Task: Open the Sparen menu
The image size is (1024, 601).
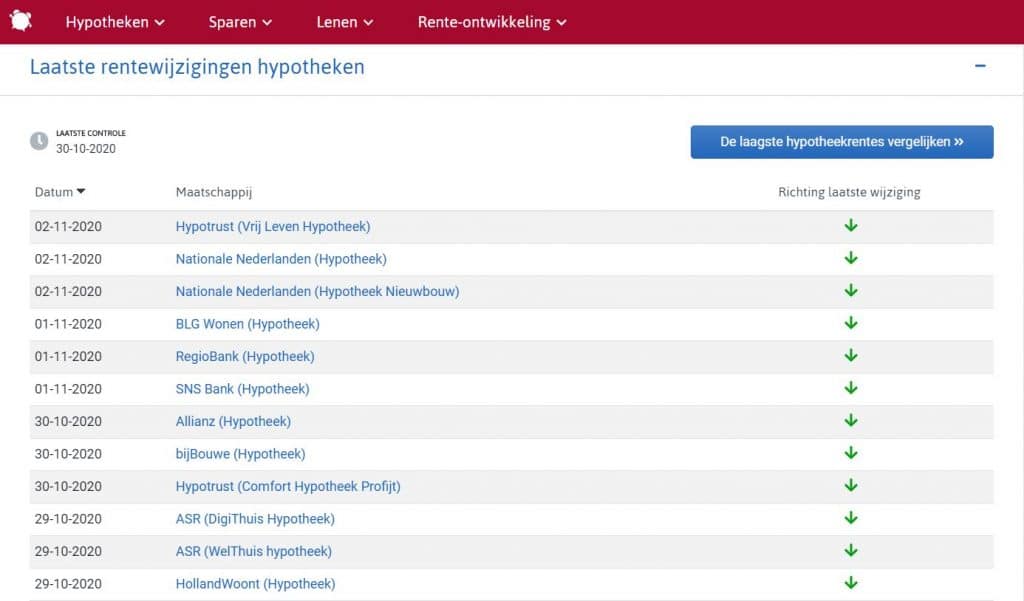Action: (x=240, y=22)
